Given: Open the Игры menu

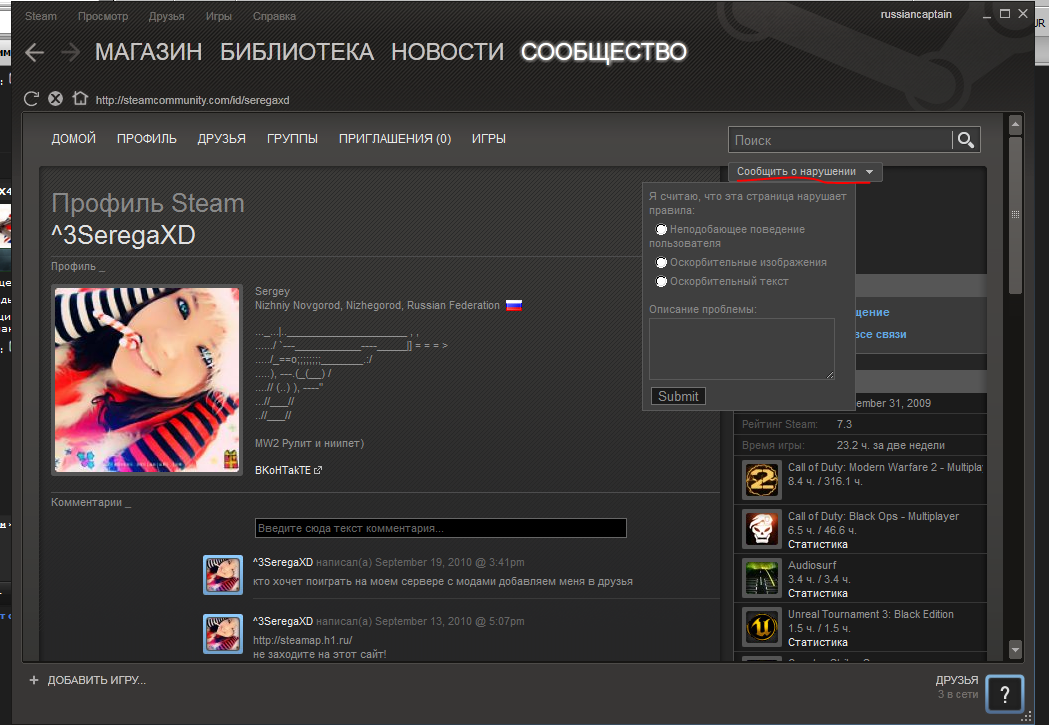Looking at the screenshot, I should coord(219,16).
